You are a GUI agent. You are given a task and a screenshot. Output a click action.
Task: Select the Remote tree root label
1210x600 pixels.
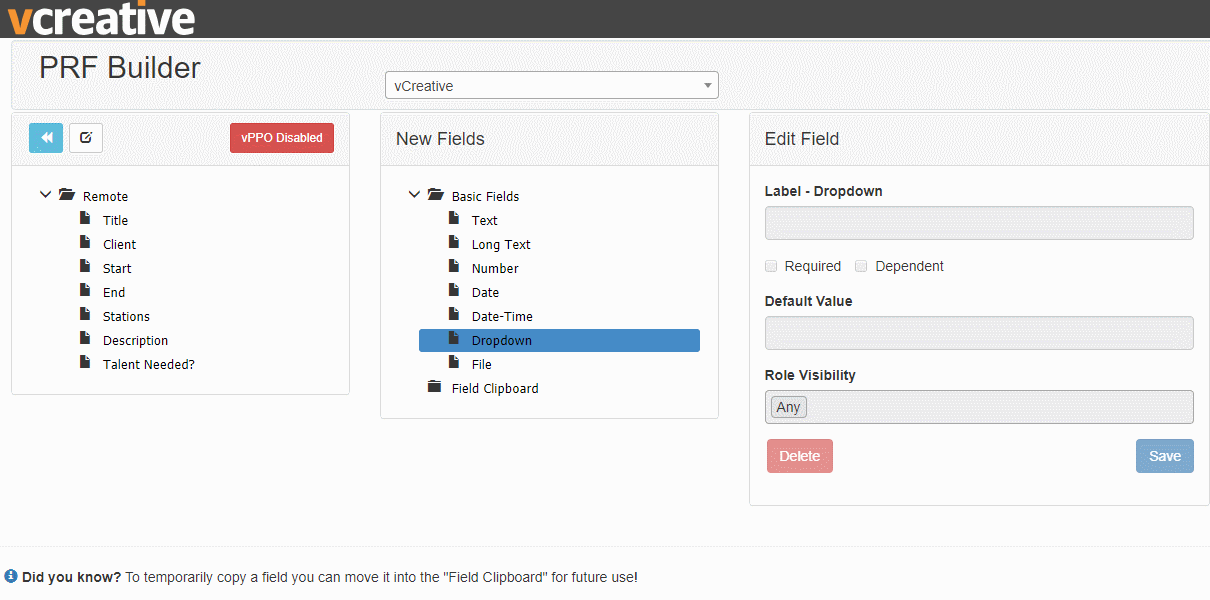pos(106,197)
